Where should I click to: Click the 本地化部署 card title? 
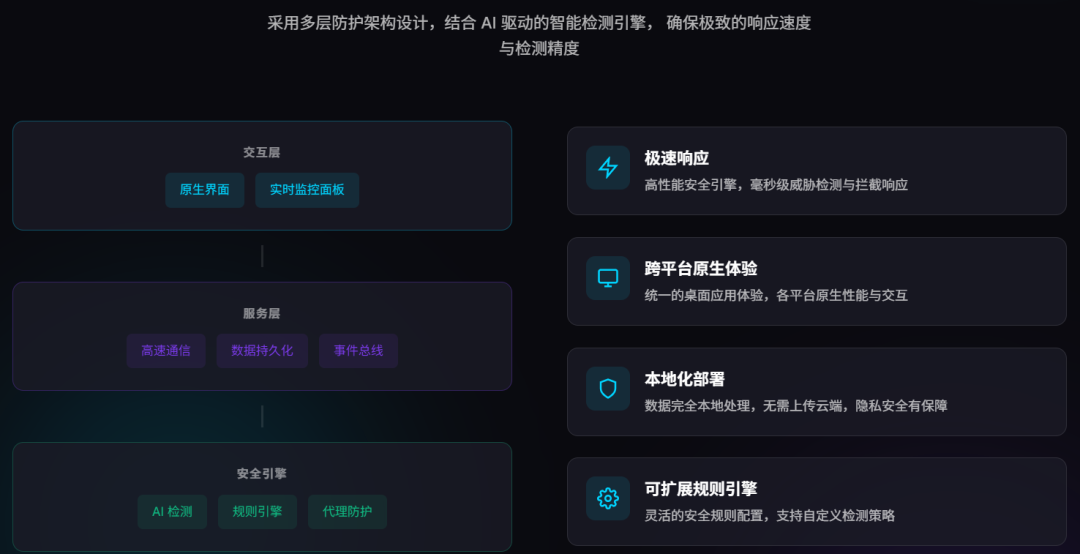coord(685,379)
